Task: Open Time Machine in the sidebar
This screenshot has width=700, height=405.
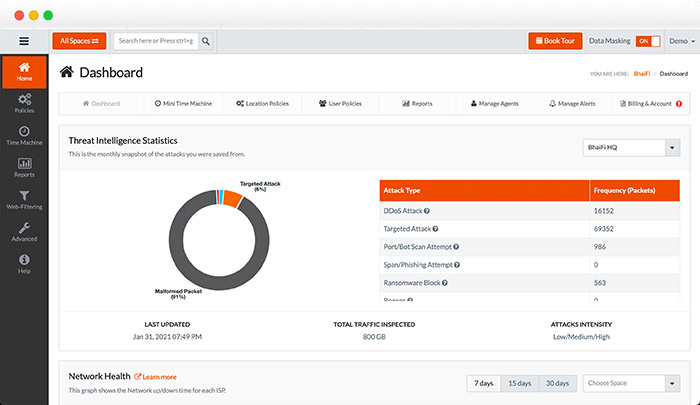Action: coord(24,135)
